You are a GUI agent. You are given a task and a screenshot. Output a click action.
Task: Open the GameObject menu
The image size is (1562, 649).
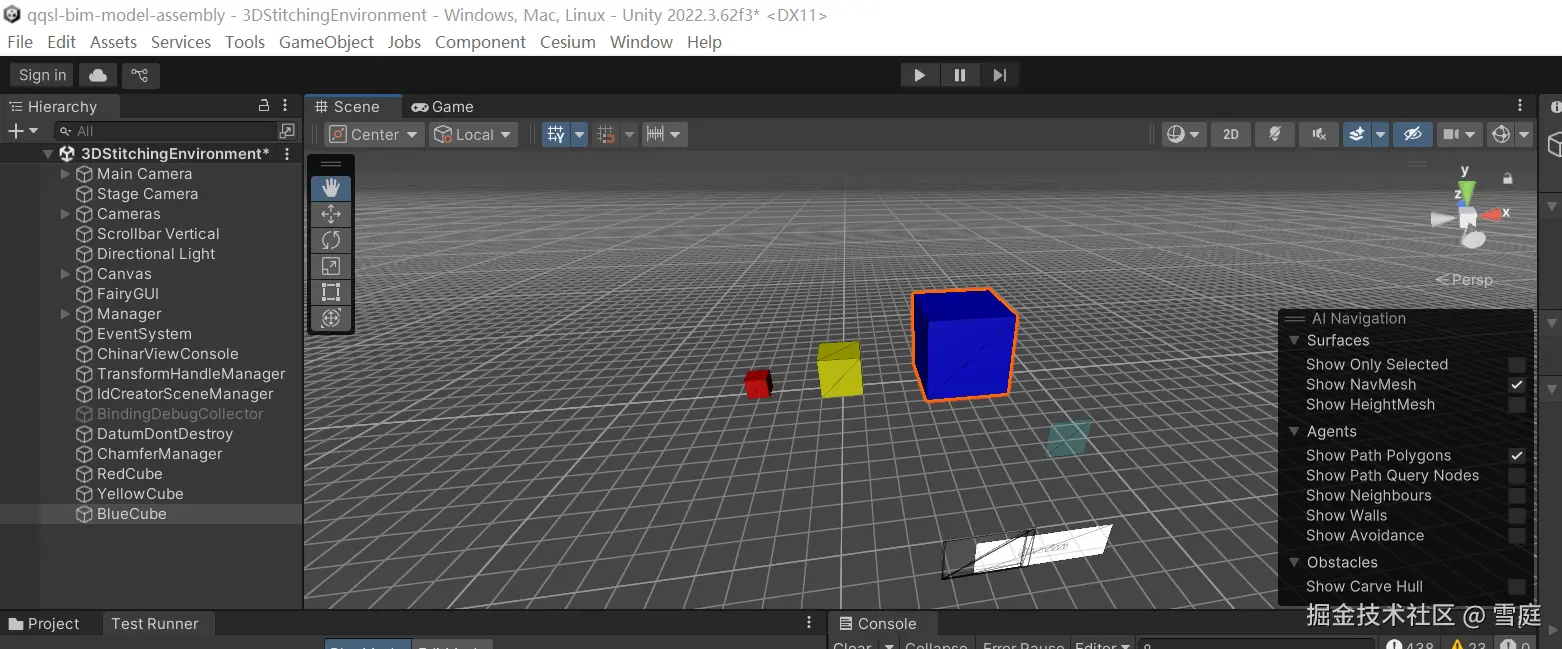[326, 42]
